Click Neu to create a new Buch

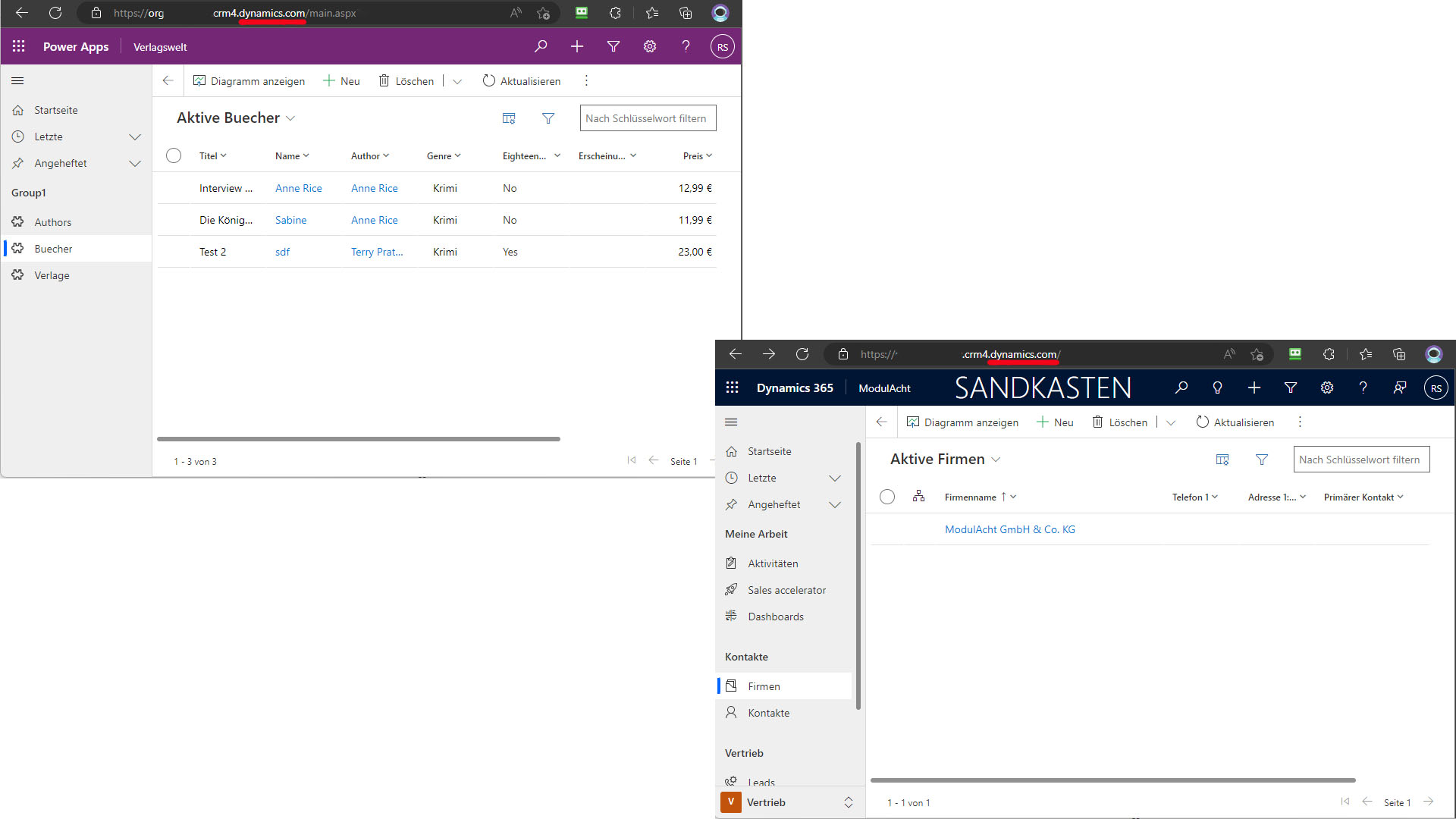[x=340, y=80]
